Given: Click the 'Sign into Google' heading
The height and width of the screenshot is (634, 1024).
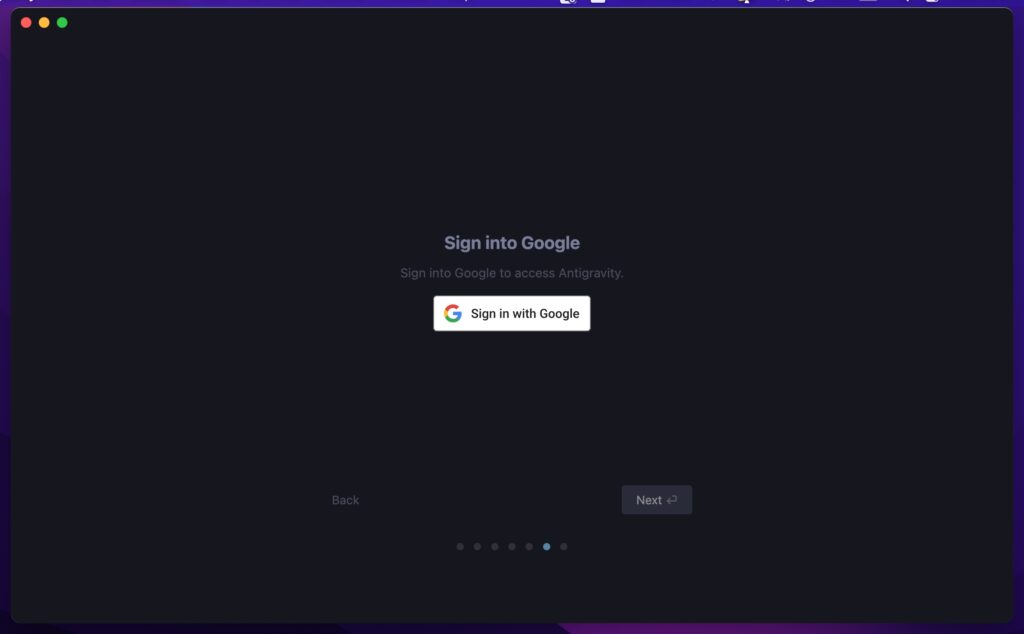Looking at the screenshot, I should click(x=512, y=243).
